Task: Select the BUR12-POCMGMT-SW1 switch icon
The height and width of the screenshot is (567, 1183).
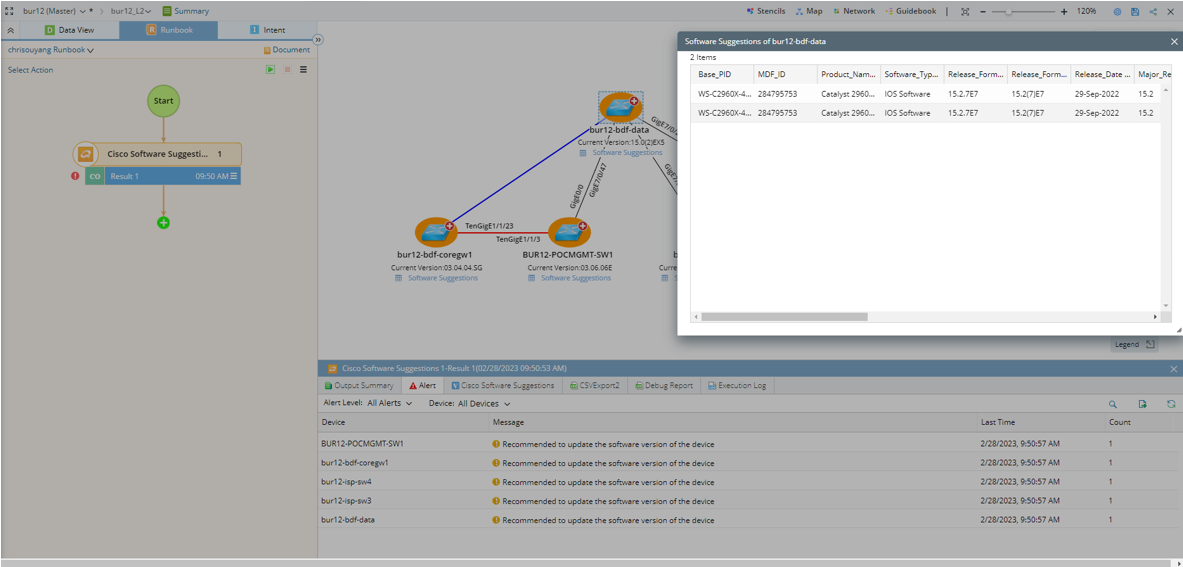Action: click(x=568, y=233)
